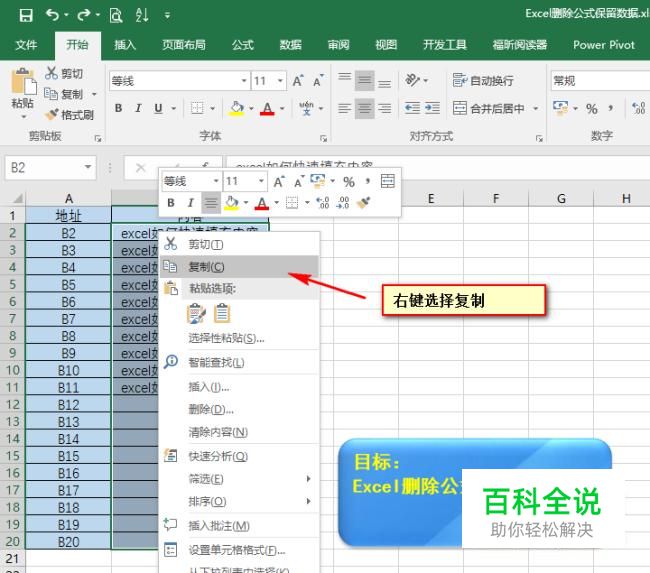
Task: Click mini toolbar merge cells table icon
Action: (388, 181)
